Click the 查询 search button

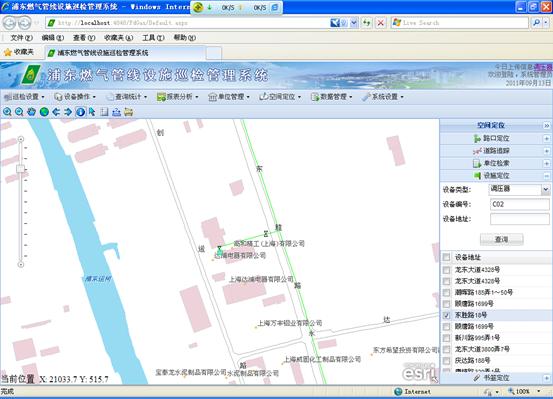pos(502,239)
